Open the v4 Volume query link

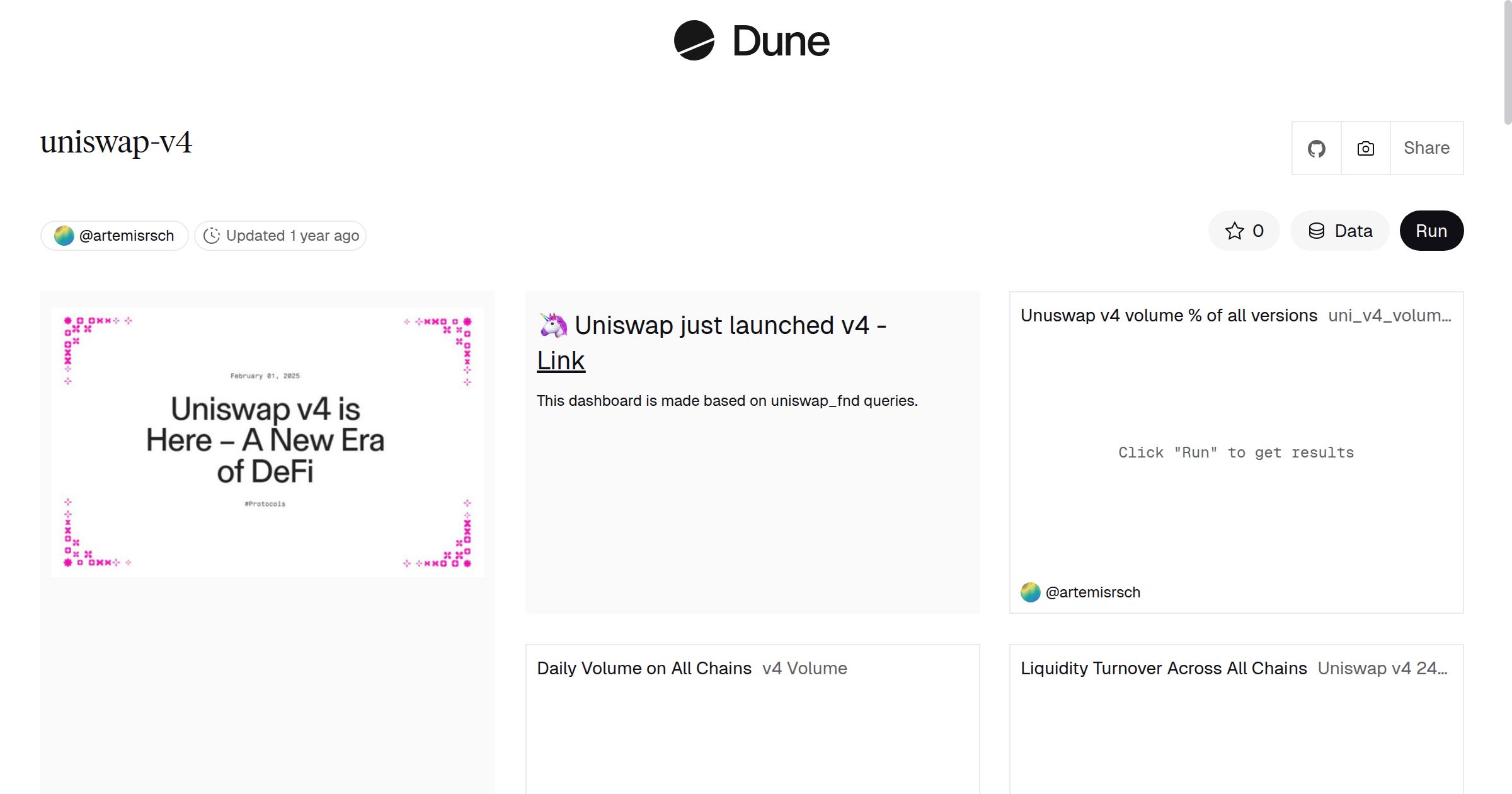[804, 668]
